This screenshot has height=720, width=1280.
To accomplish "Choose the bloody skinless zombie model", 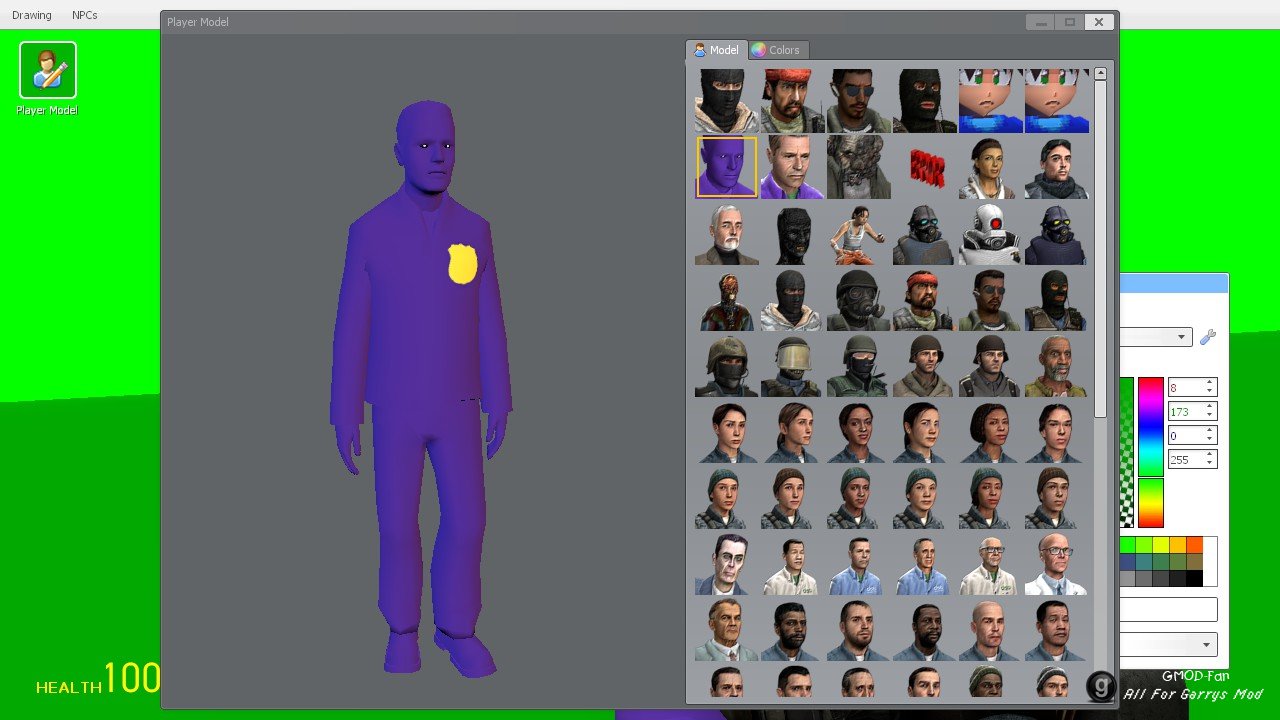I will [x=726, y=300].
